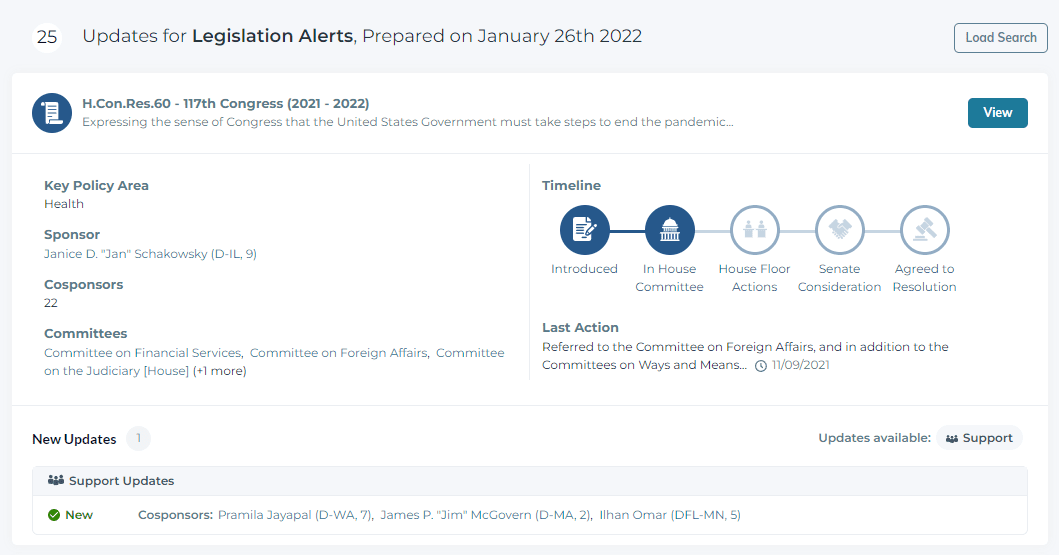Click the 25 updates count badge
This screenshot has height=555, width=1059.
point(47,37)
